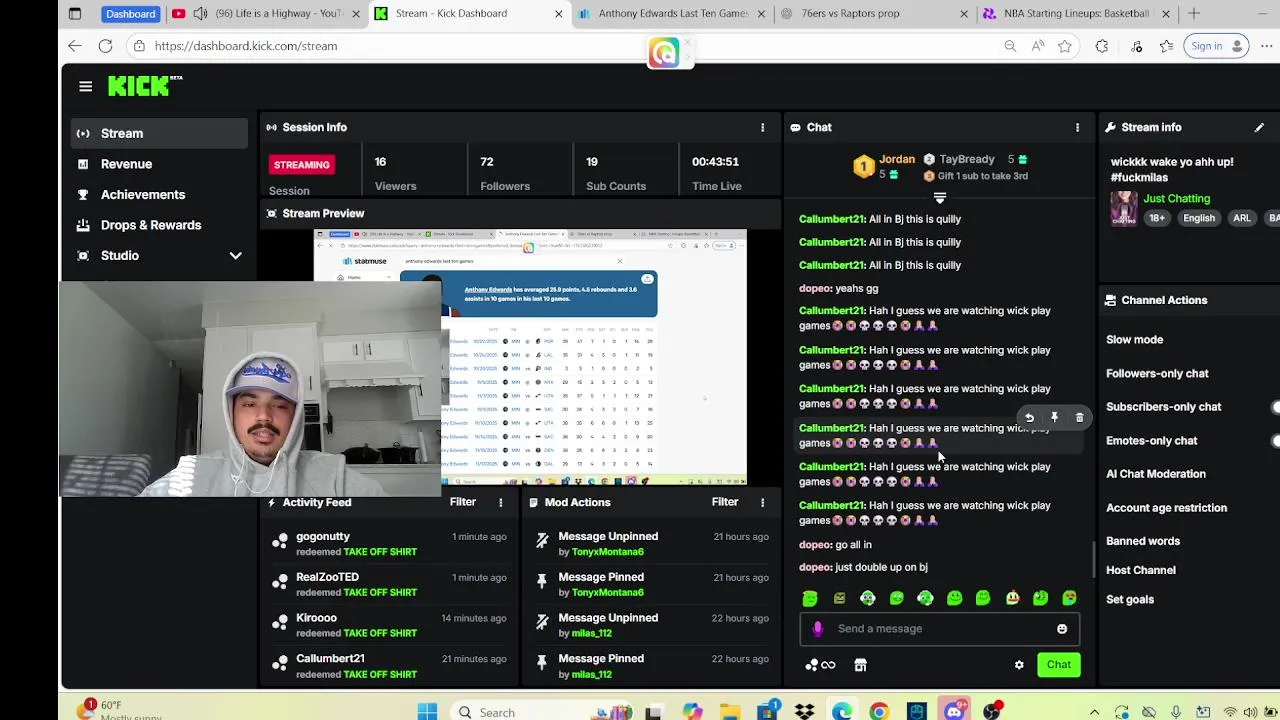Image resolution: width=1280 pixels, height=720 pixels.
Task: Open chat settings gear icon
Action: (1019, 665)
